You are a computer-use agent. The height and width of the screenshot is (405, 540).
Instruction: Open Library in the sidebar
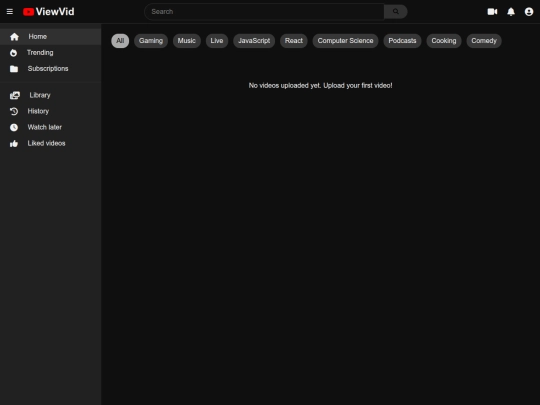pos(50,95)
